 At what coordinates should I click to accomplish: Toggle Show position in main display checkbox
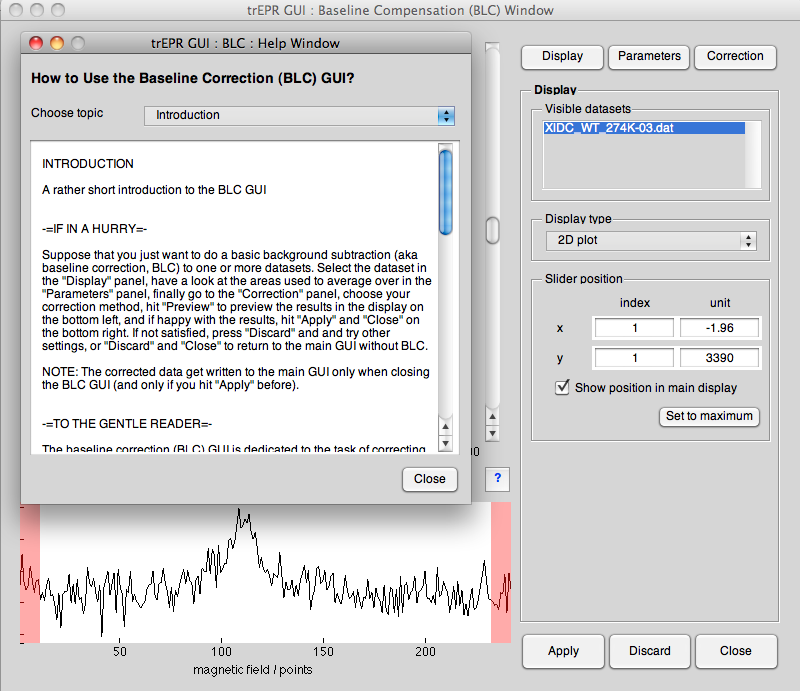pyautogui.click(x=562, y=387)
